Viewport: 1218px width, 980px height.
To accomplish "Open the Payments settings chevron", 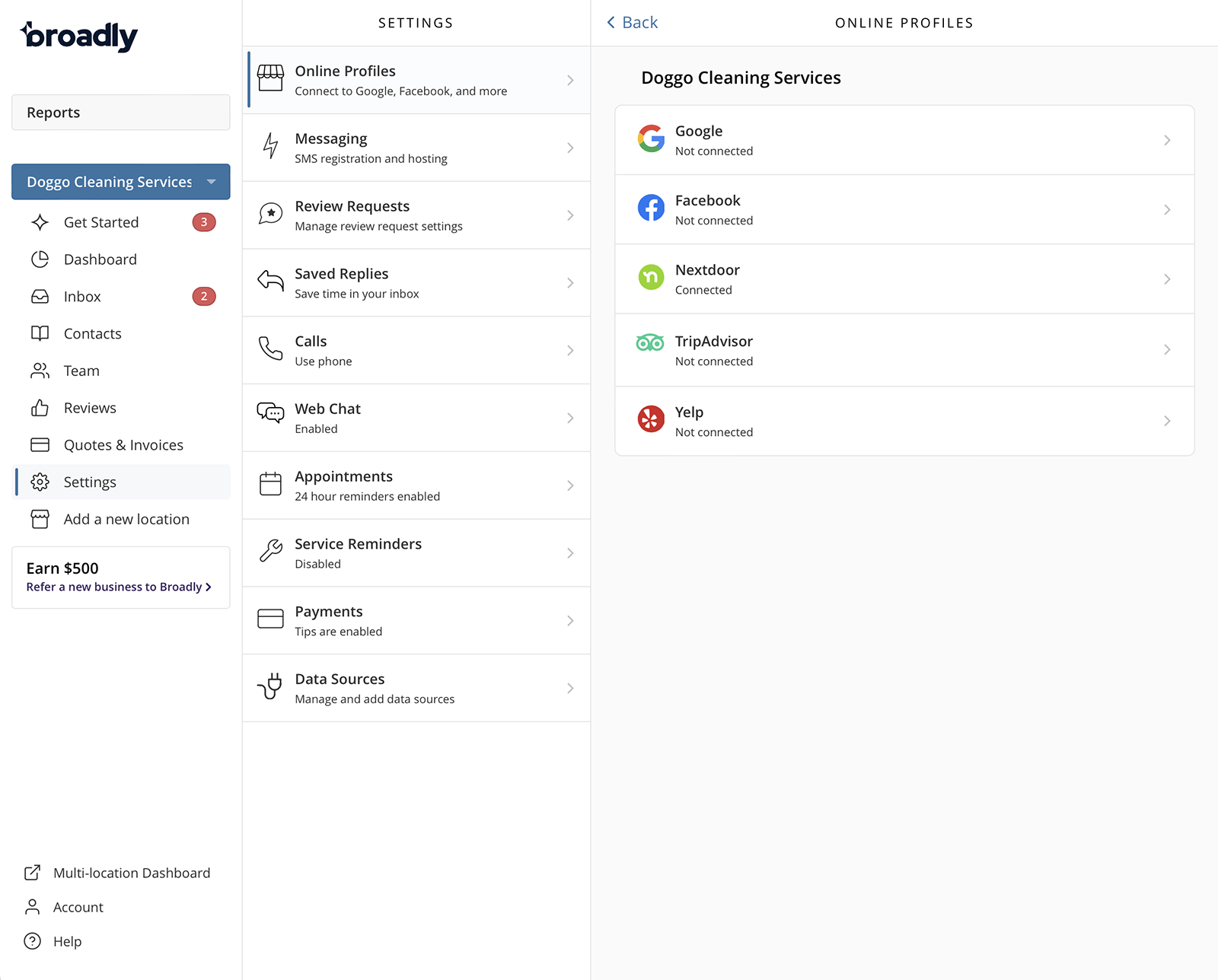I will point(570,621).
